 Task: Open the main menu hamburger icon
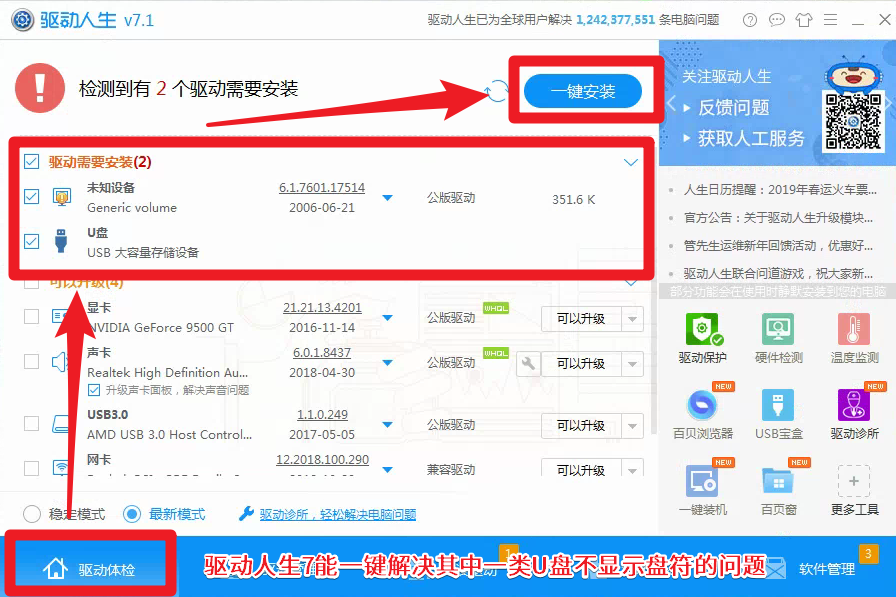[x=830, y=20]
